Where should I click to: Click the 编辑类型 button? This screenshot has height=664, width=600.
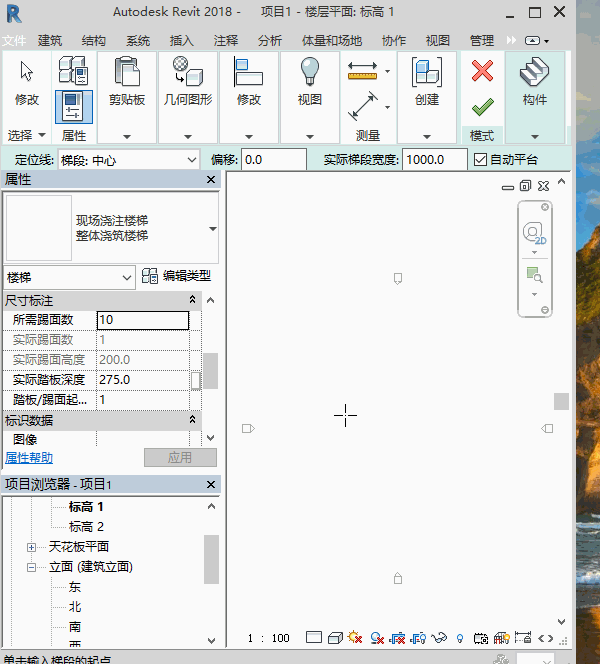point(177,277)
